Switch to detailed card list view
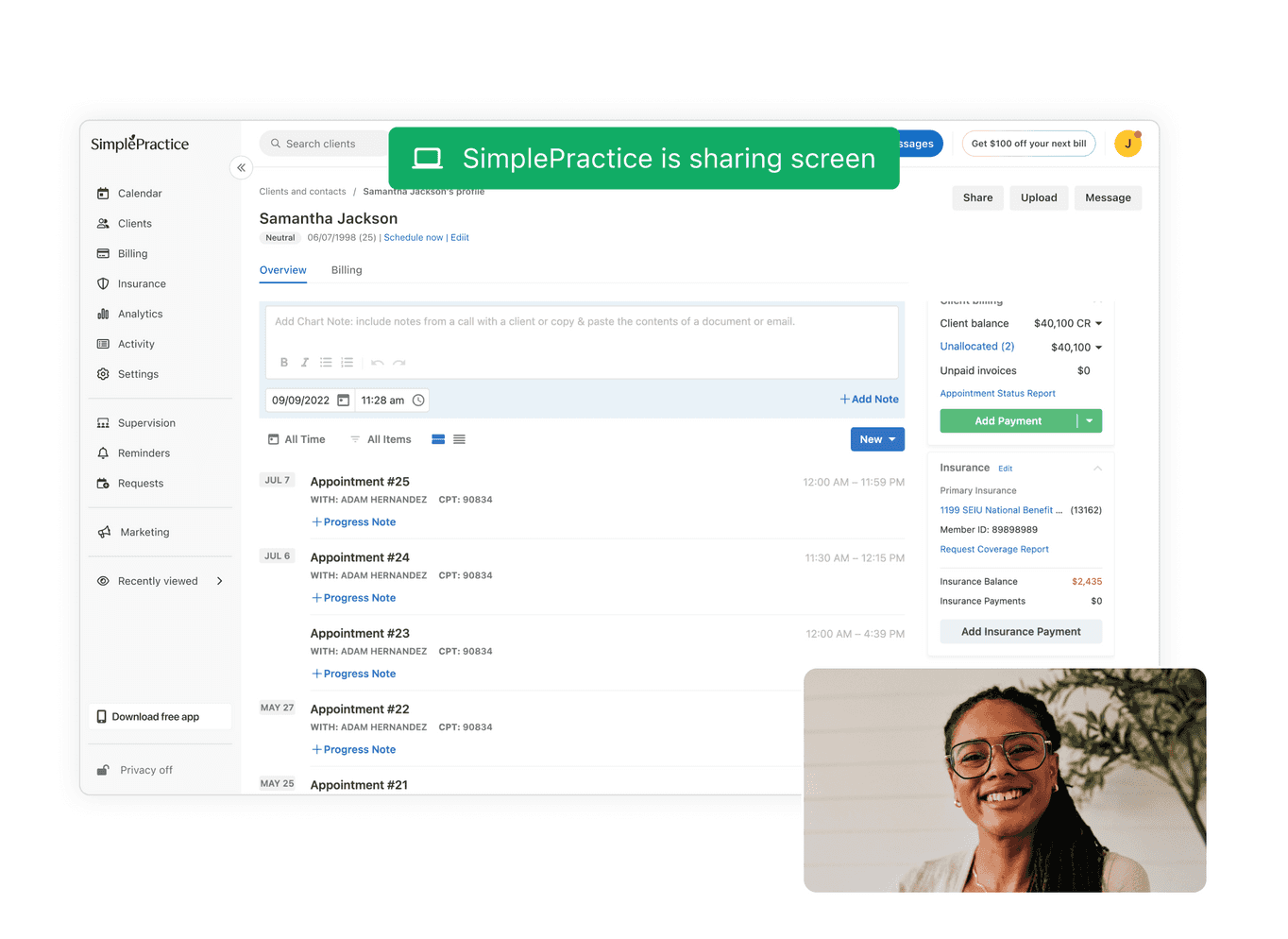This screenshot has height=939, width=1288. pyautogui.click(x=438, y=440)
